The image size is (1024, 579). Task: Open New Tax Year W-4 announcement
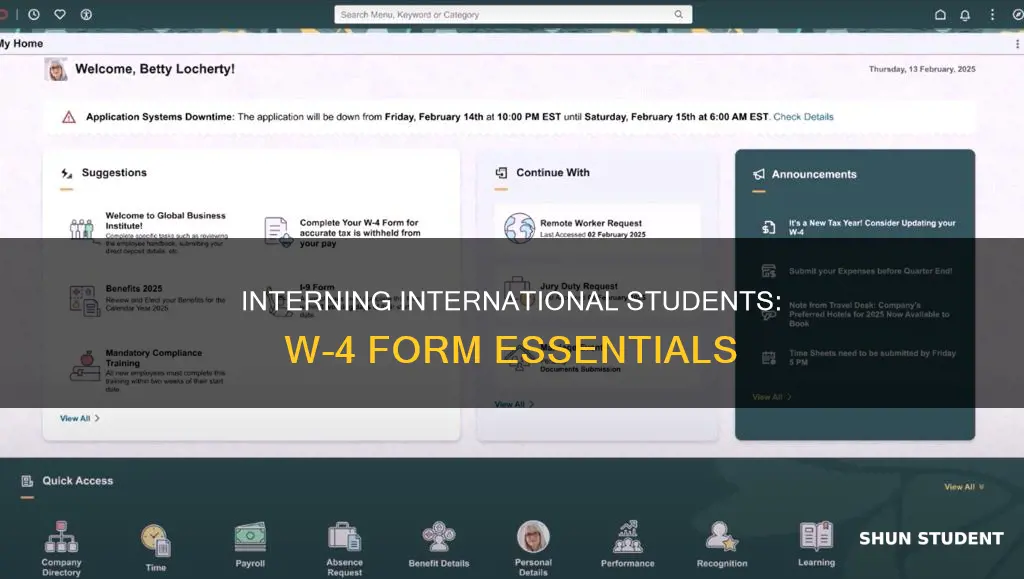click(872, 227)
